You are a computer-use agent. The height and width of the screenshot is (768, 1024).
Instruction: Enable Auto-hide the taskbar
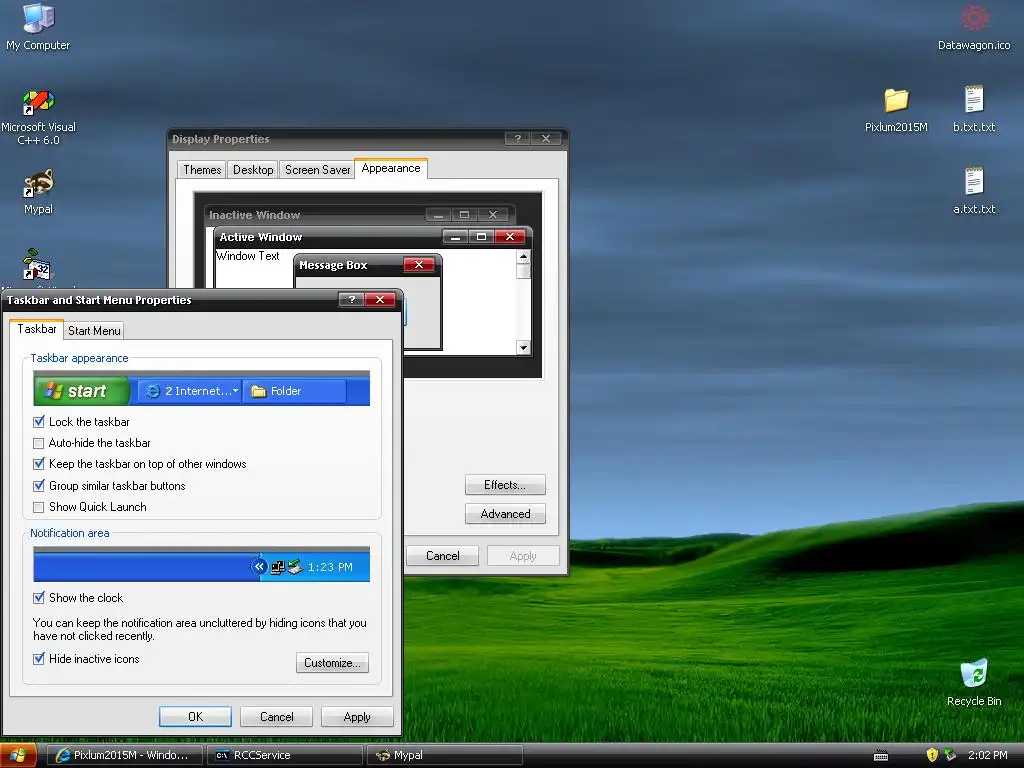point(39,443)
